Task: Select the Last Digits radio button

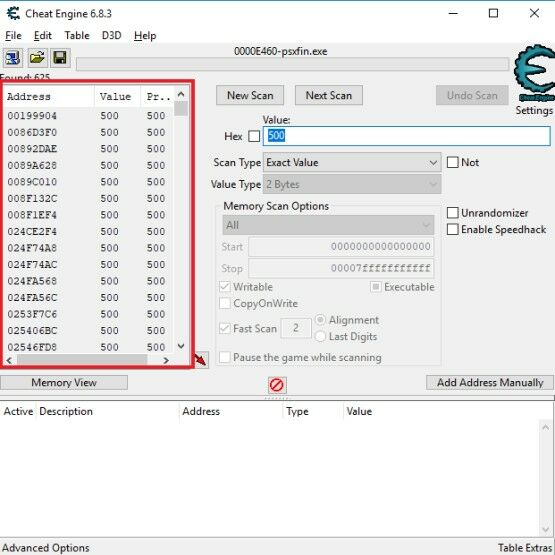Action: [320, 336]
